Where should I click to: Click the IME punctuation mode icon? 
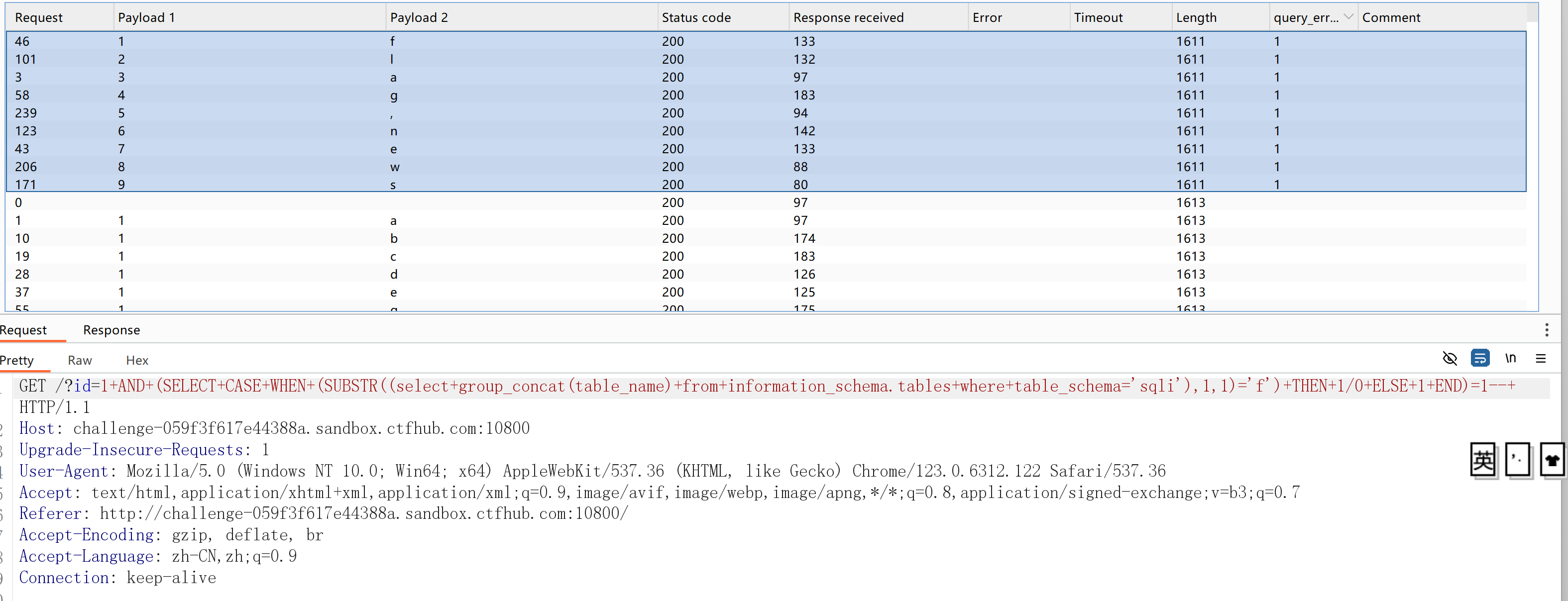(x=1518, y=461)
